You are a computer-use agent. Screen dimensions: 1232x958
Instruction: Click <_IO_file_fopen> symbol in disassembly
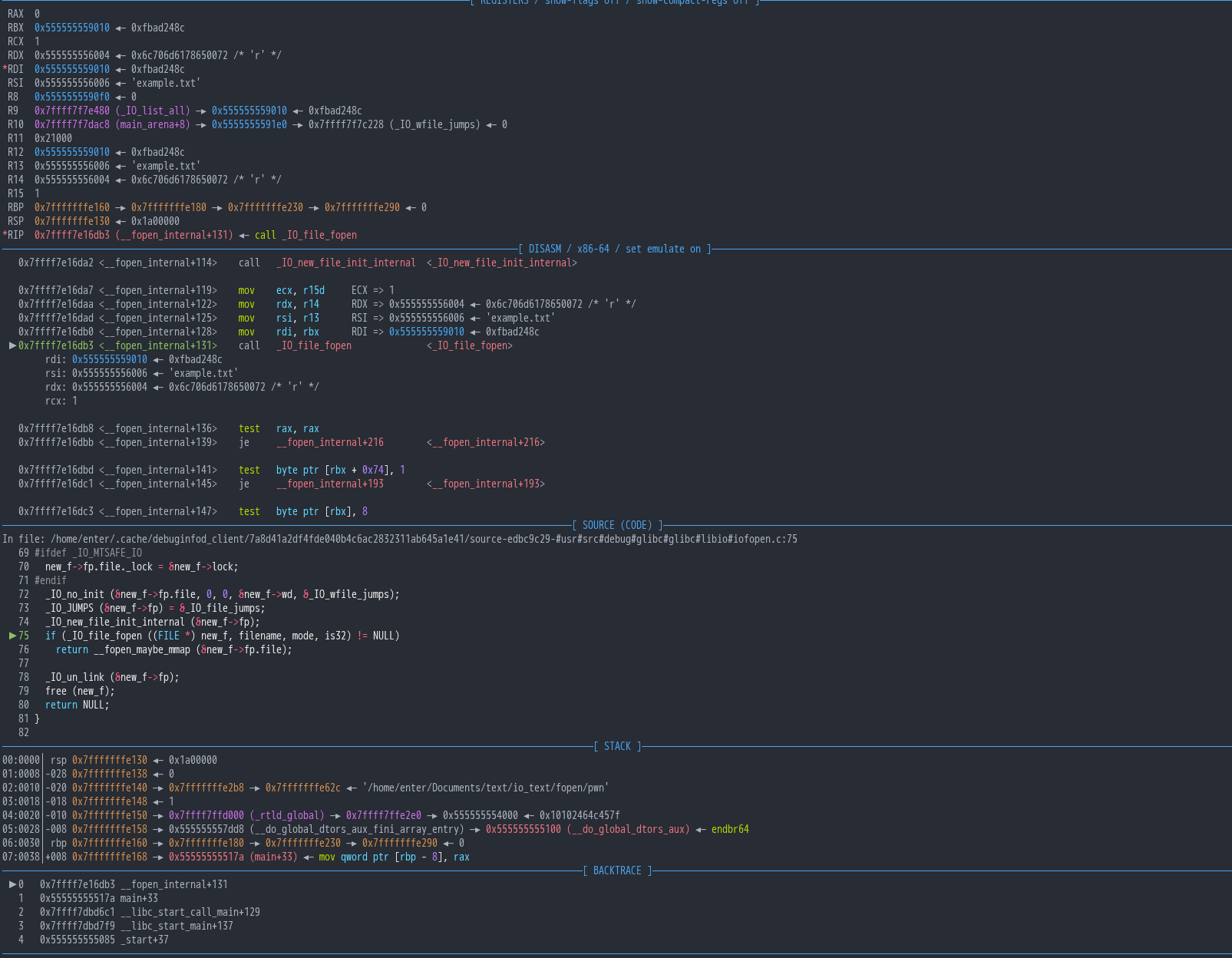coord(470,345)
